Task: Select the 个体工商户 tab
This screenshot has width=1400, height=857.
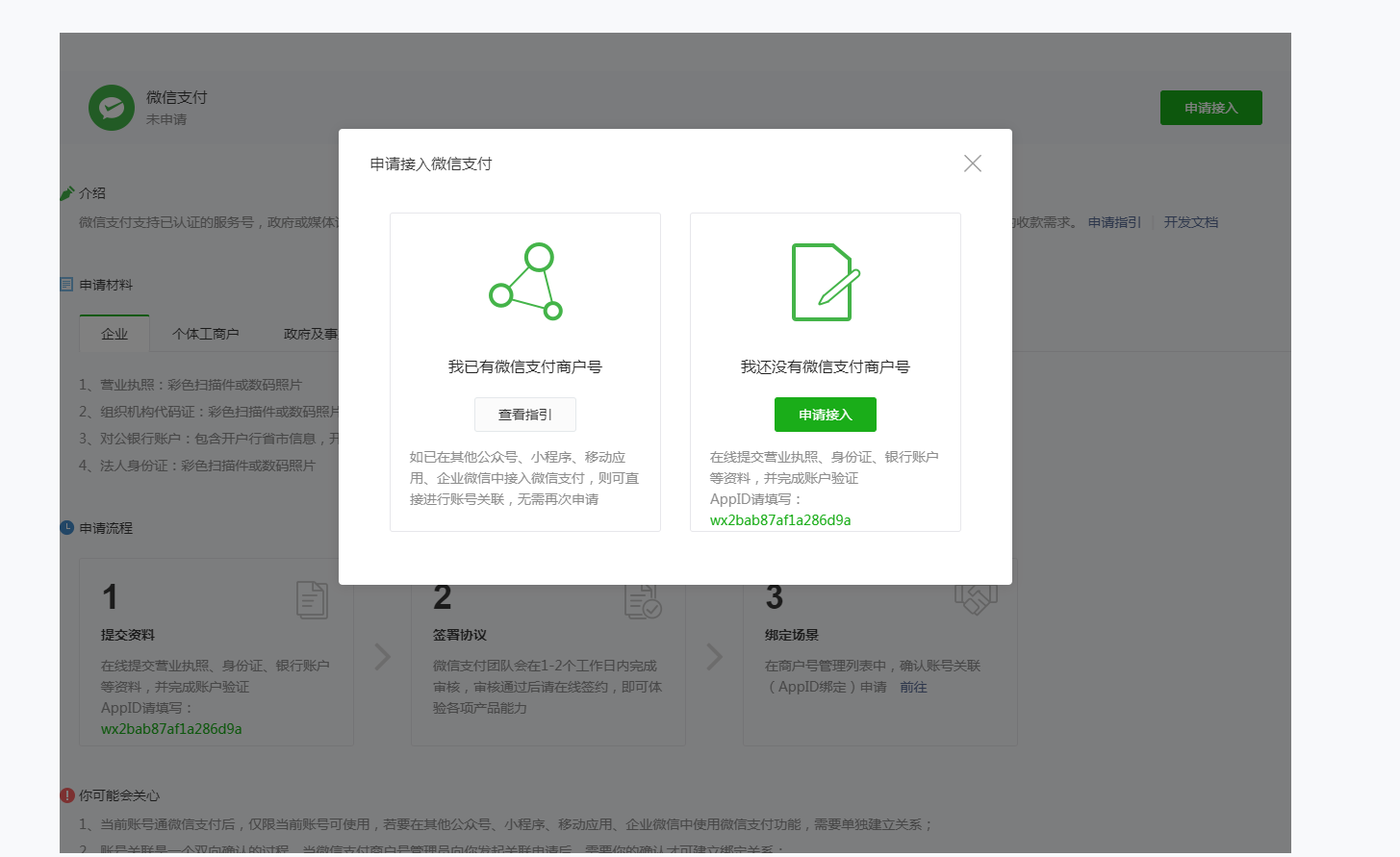Action: (206, 334)
